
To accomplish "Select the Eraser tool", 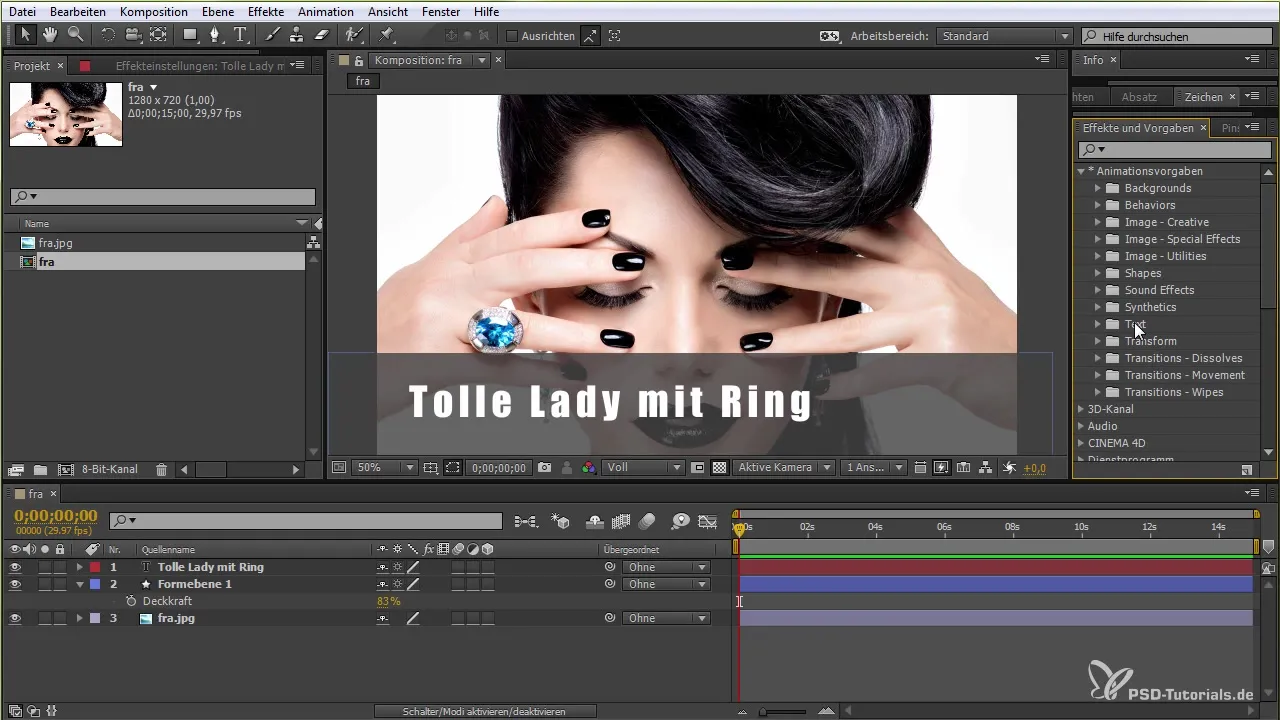I will point(322,35).
